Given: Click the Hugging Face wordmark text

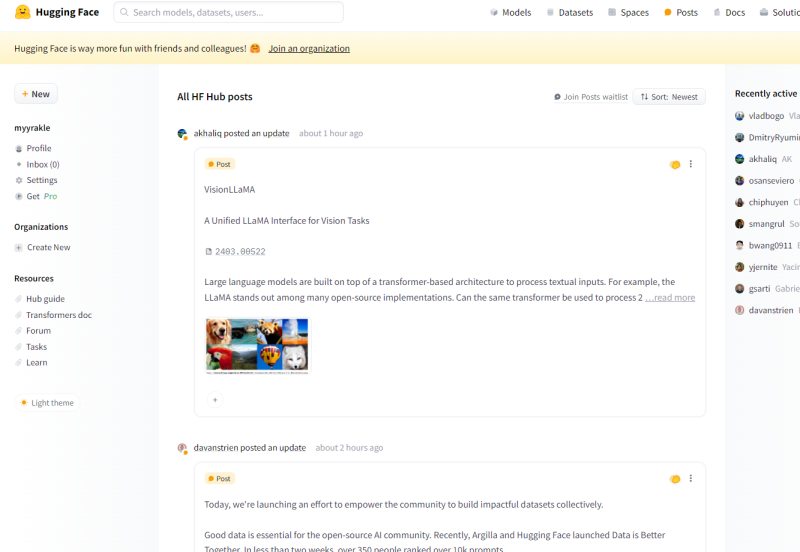Looking at the screenshot, I should click(67, 12).
